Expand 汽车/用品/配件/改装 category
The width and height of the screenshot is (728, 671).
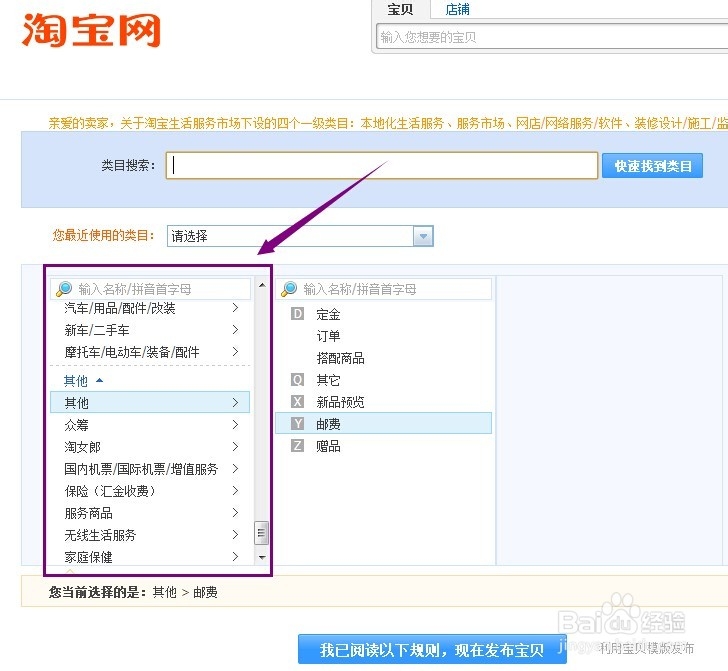point(150,308)
